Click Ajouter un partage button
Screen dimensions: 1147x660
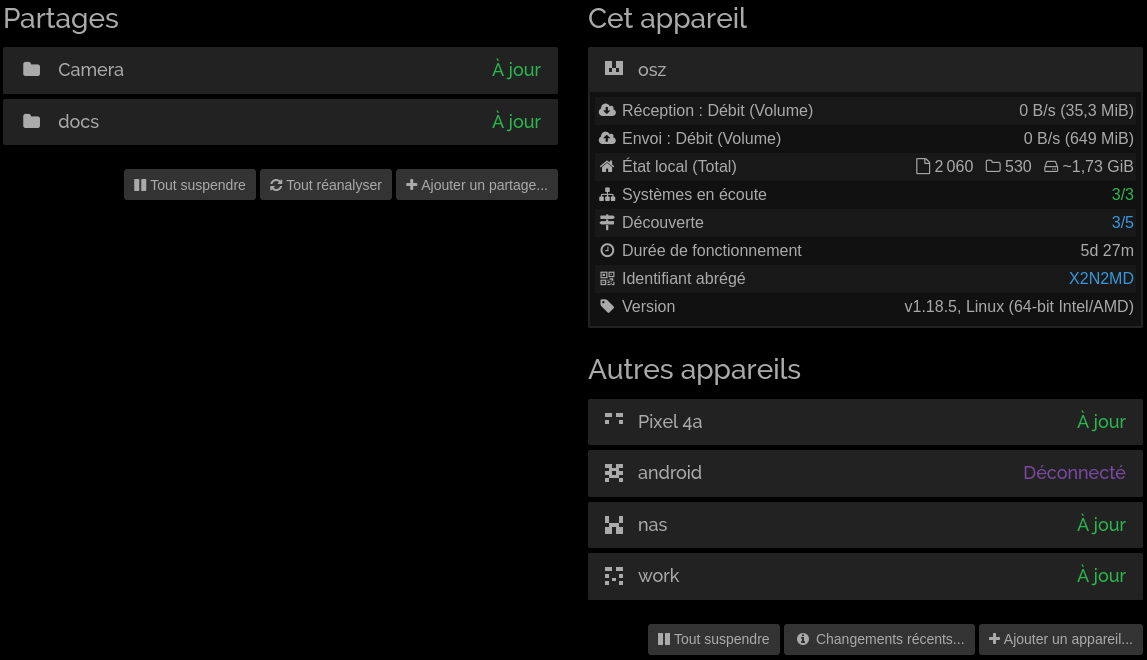[x=477, y=185]
